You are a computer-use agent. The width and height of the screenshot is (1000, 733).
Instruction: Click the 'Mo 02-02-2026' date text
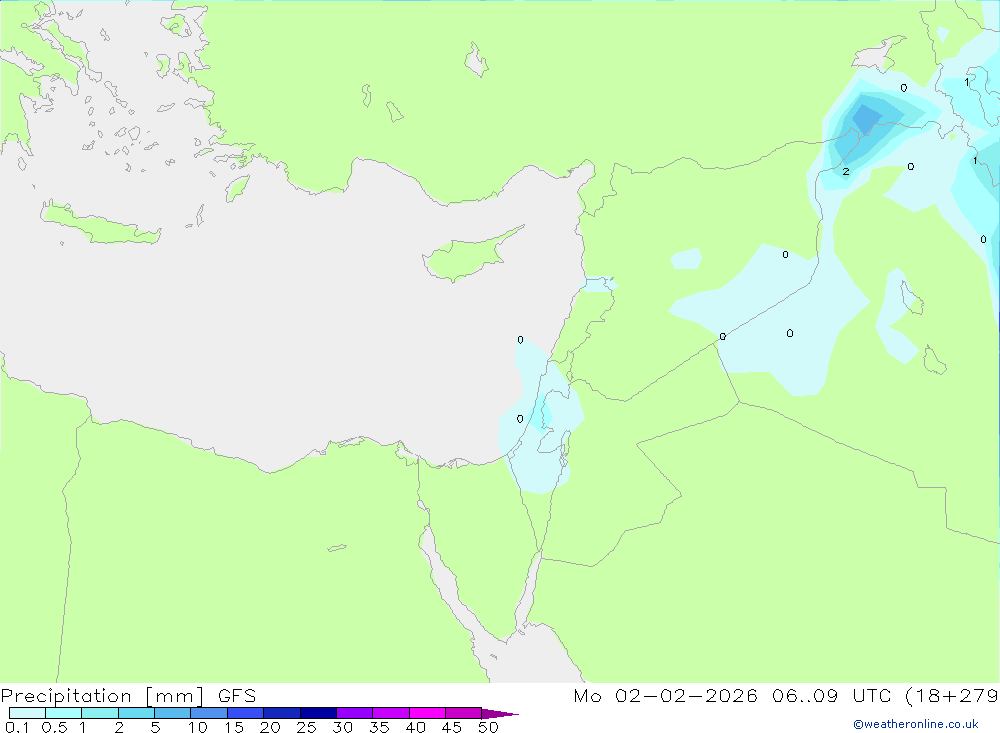click(665, 696)
